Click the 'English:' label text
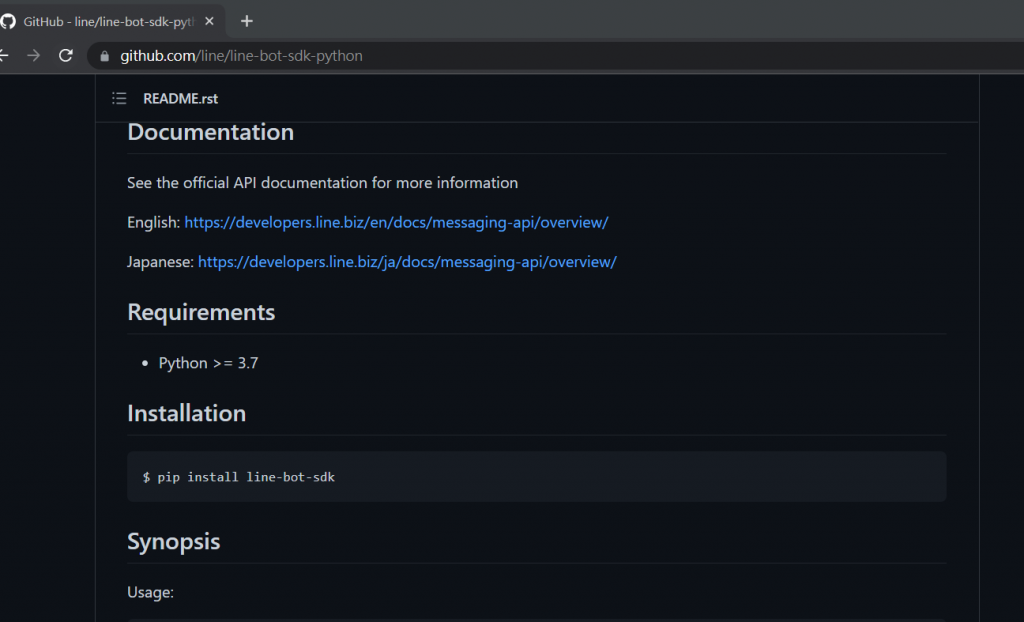Viewport: 1024px width, 622px height. point(153,223)
